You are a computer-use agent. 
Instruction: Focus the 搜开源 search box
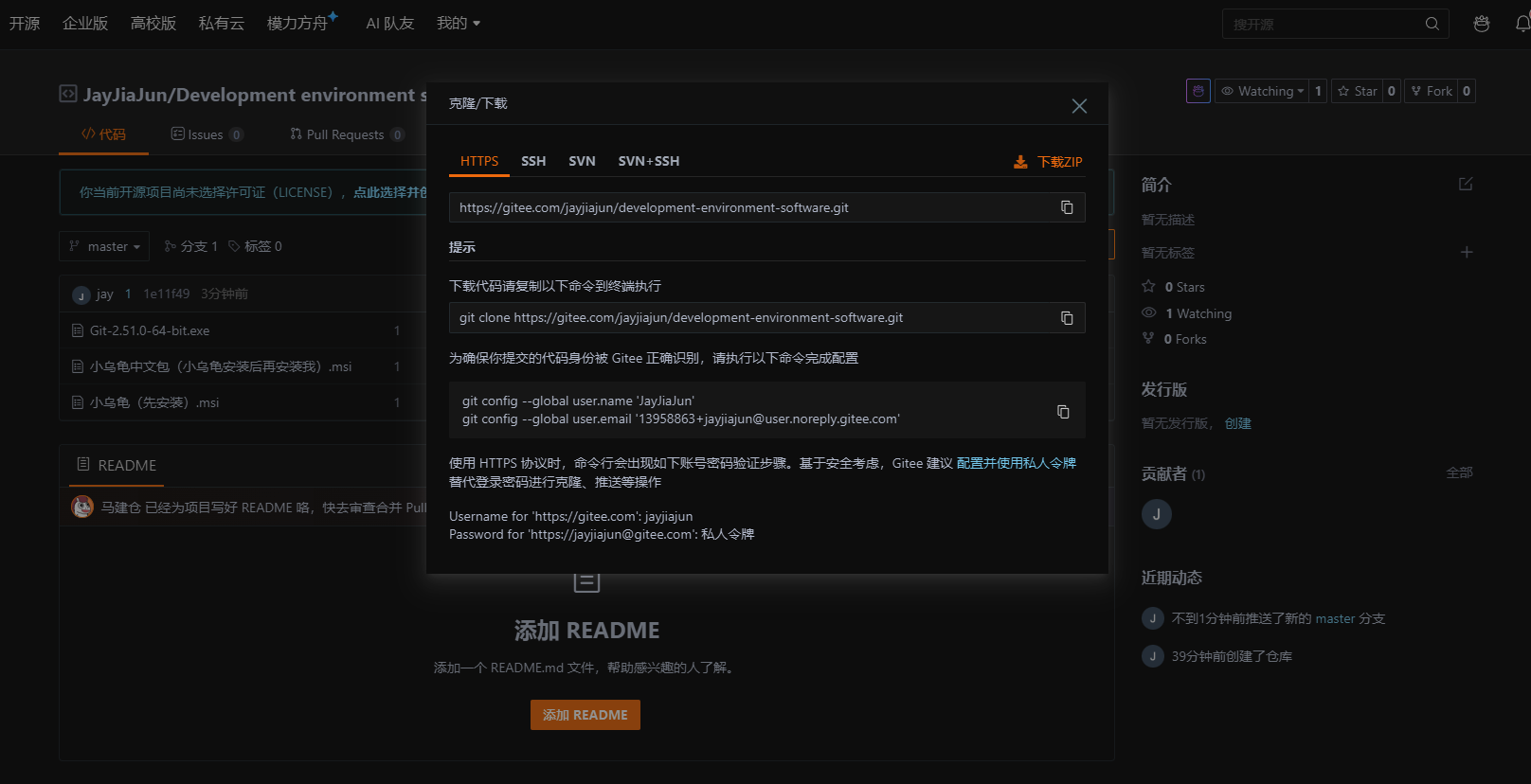coord(1322,24)
